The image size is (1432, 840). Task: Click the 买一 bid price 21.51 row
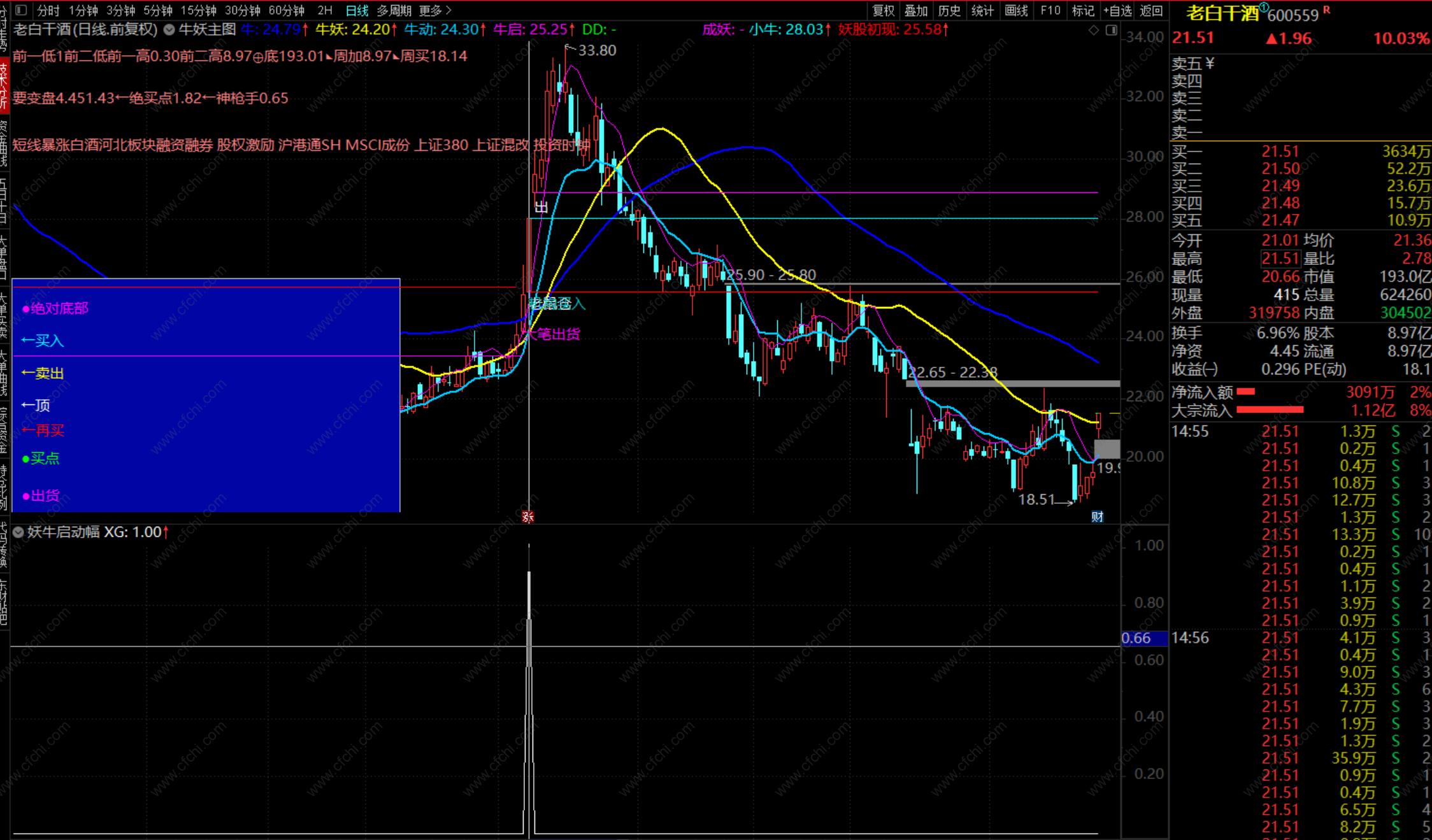1280,152
